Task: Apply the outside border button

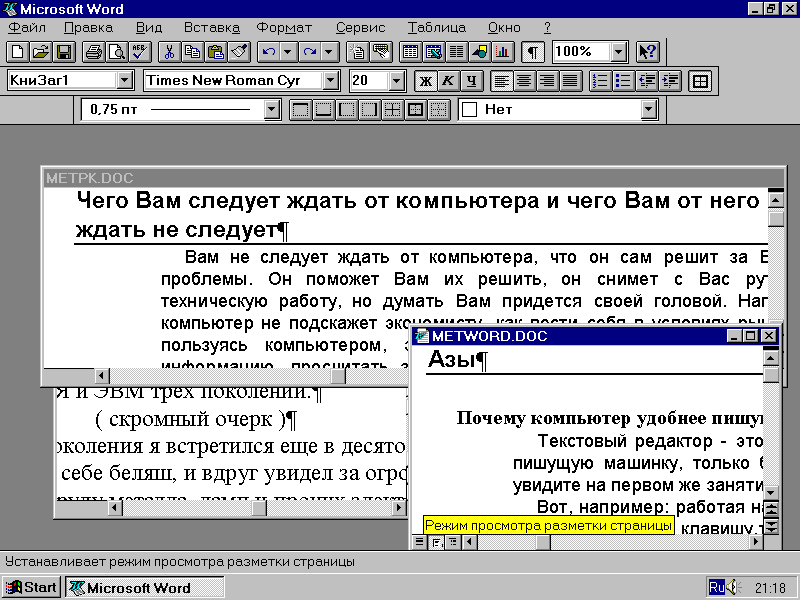Action: tap(415, 110)
